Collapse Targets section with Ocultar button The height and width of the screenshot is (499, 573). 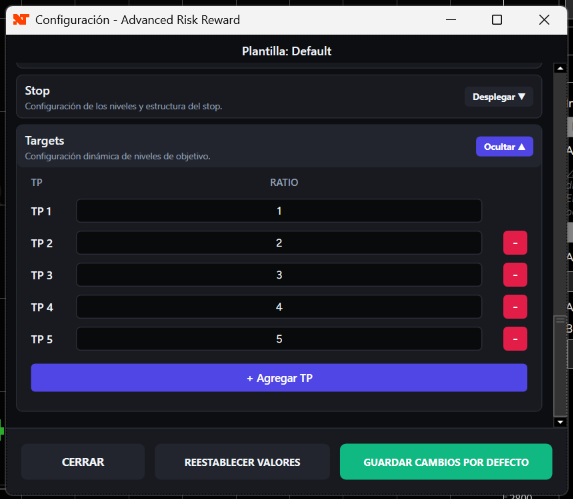pos(504,146)
